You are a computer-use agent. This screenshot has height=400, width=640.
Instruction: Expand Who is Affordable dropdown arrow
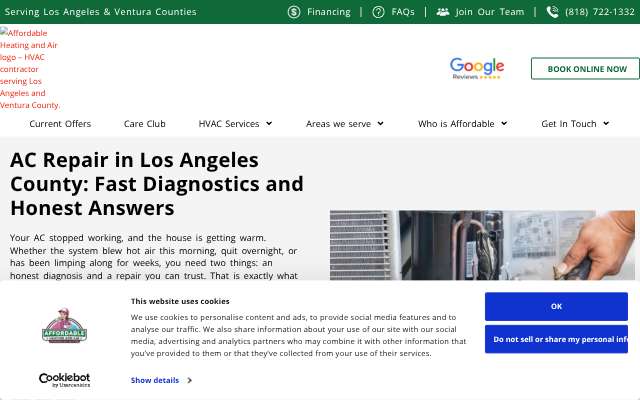504,123
